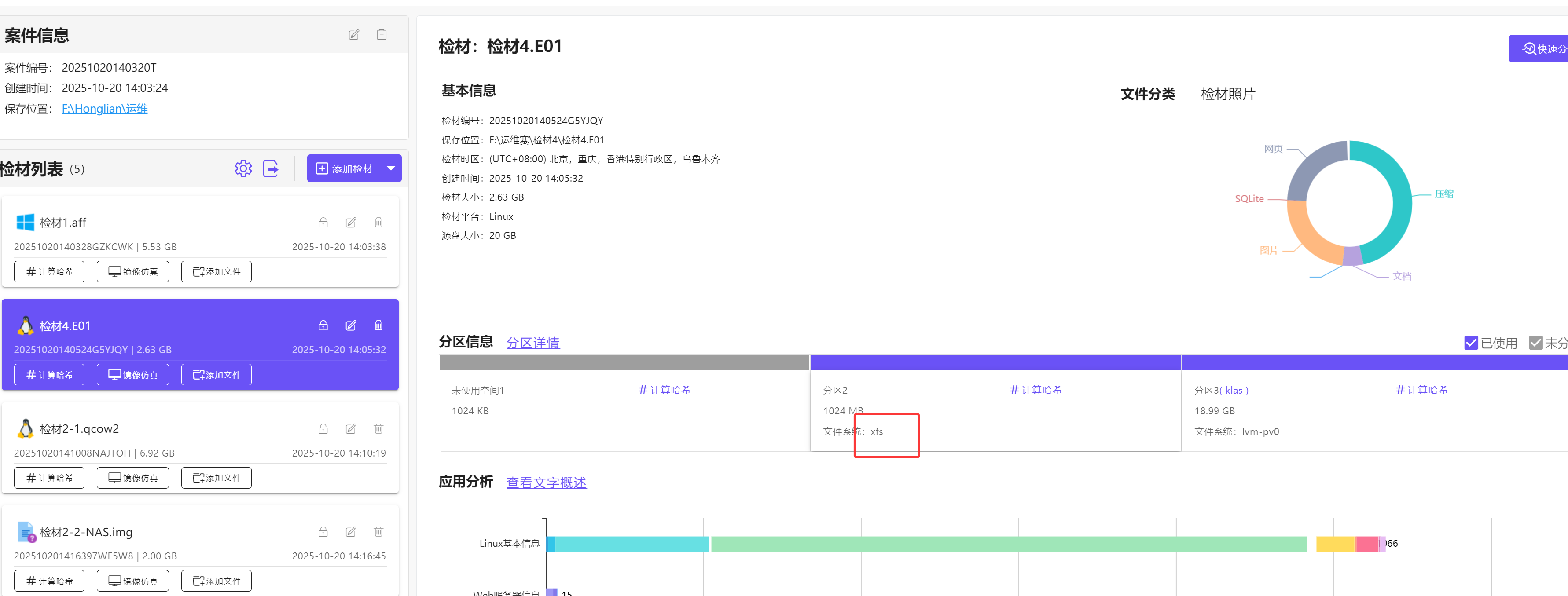Open the F:\Honglian\运维 save location link
The height and width of the screenshot is (596, 1568).
(x=105, y=109)
